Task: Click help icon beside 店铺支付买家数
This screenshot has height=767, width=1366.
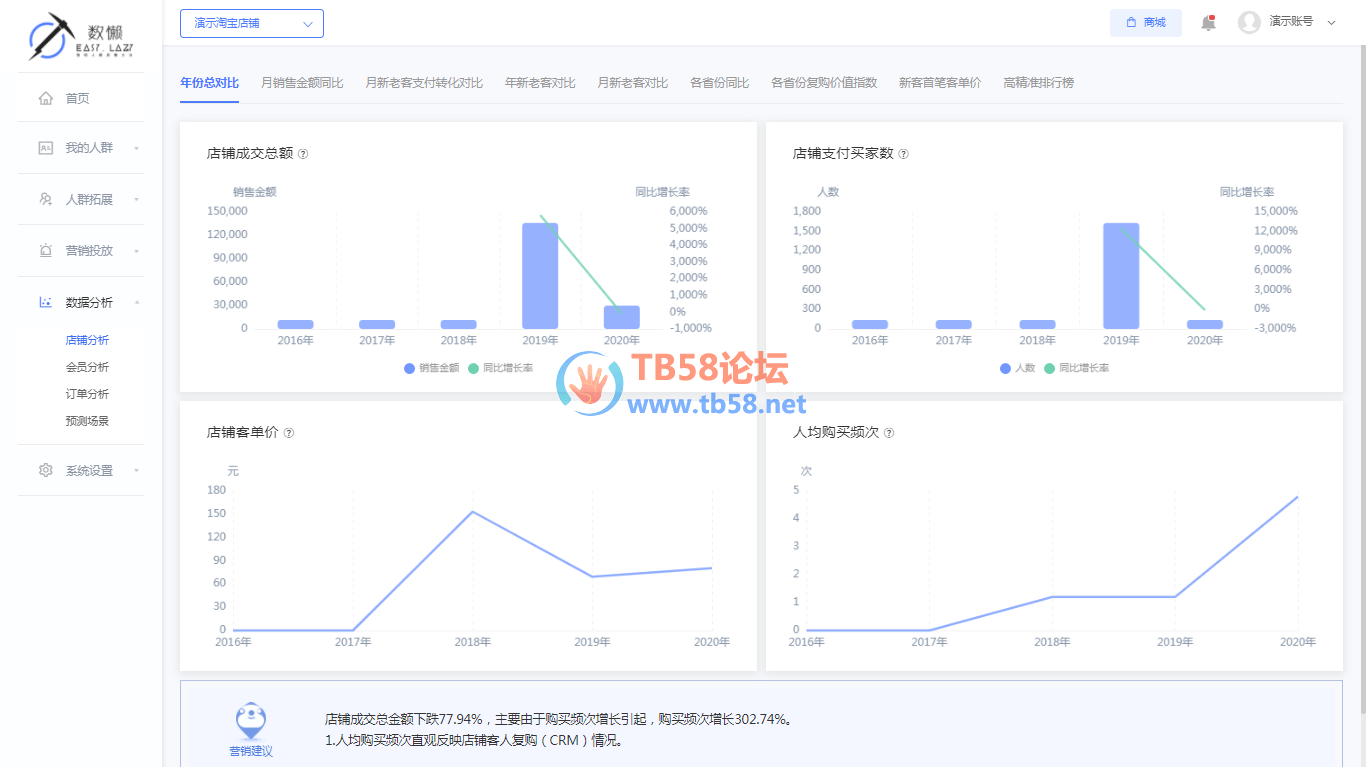Action: 903,154
